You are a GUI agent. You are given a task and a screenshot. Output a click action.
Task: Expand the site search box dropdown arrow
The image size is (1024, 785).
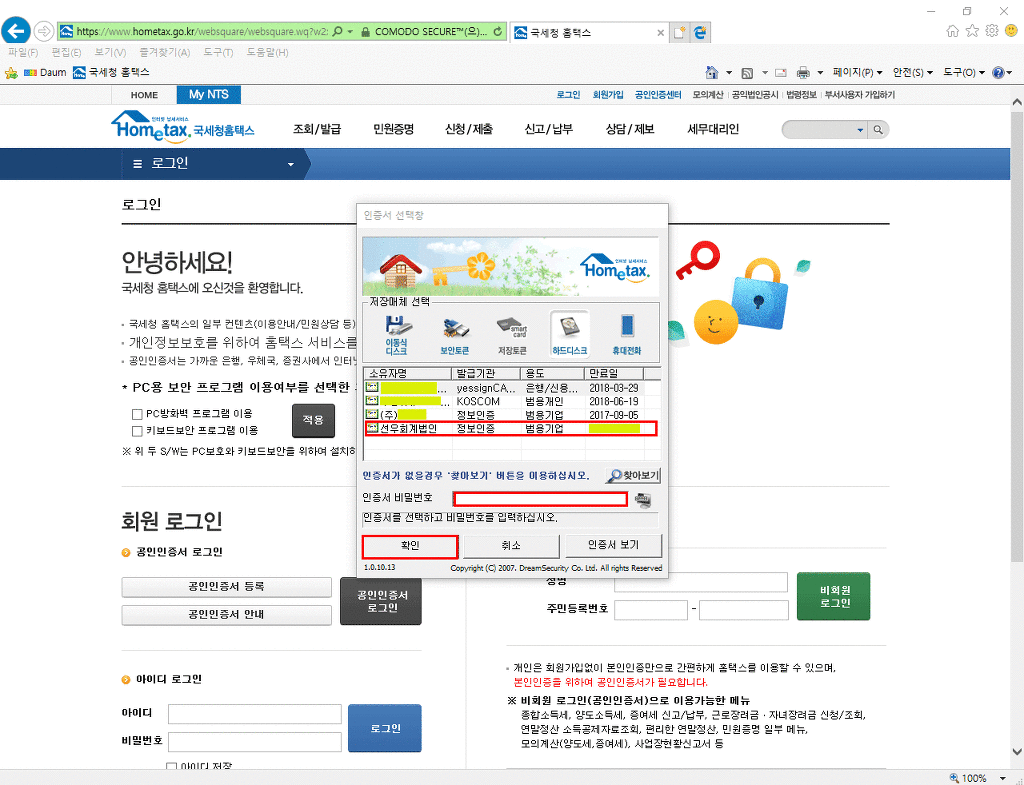[x=860, y=130]
